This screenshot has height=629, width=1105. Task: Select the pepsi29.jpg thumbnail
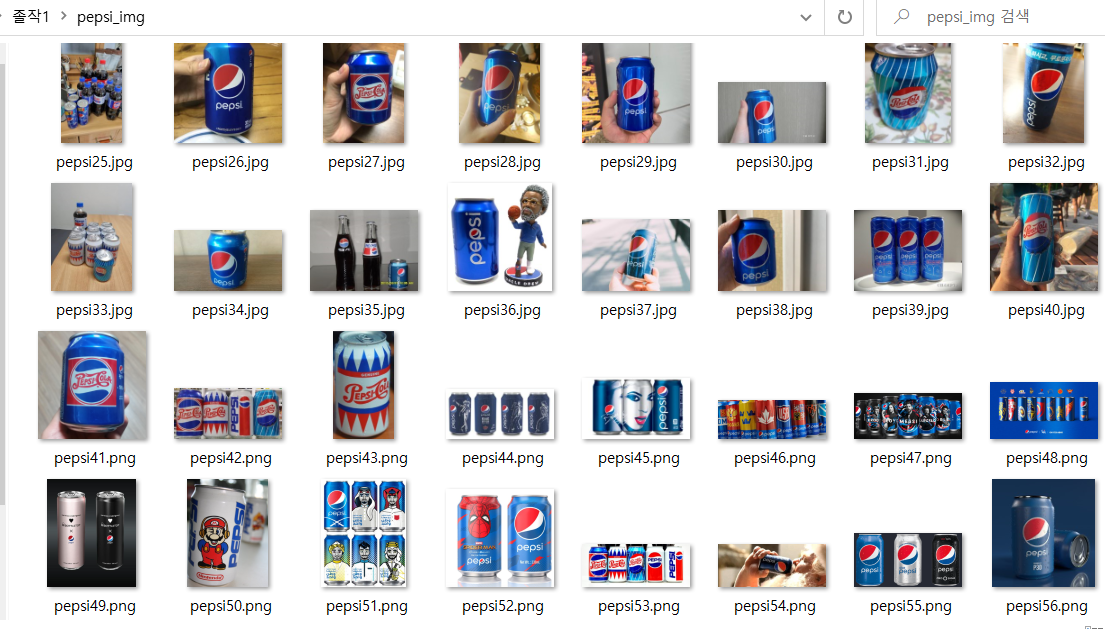tap(636, 93)
